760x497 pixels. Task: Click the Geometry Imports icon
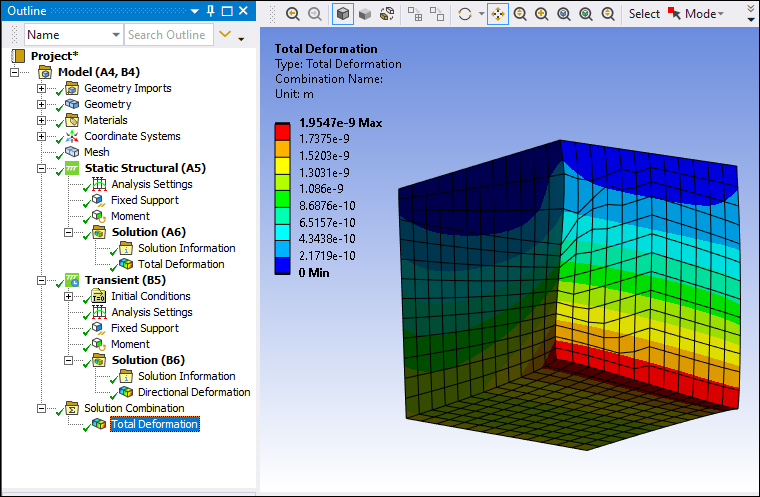pyautogui.click(x=72, y=88)
